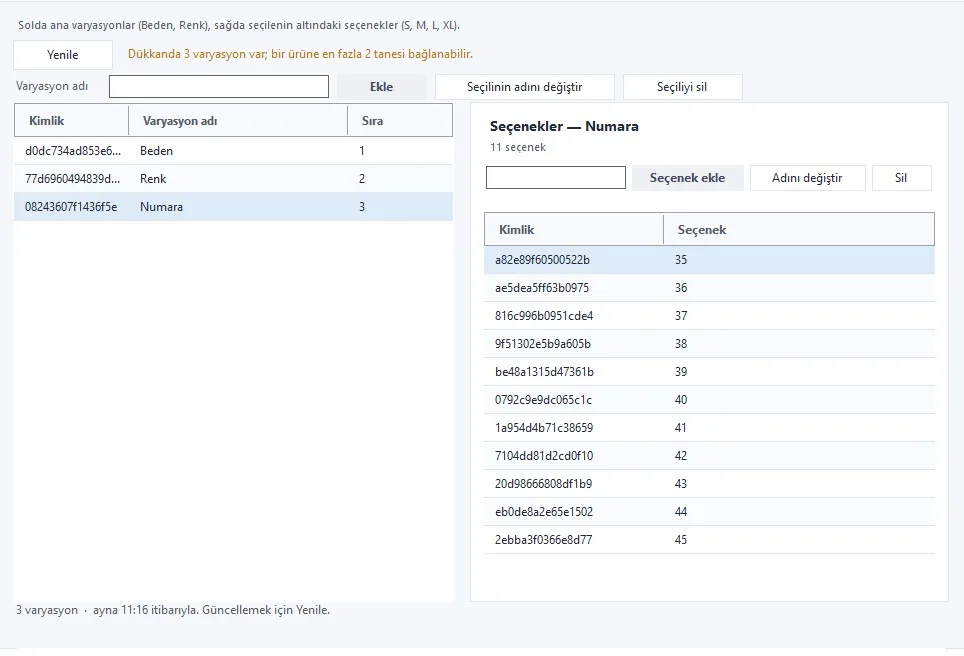Click the Seçiliyi sil button
This screenshot has height=656, width=964.
point(682,87)
